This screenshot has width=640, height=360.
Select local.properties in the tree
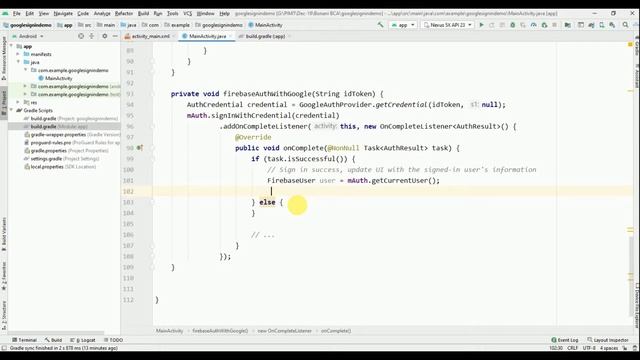[x=60, y=167]
